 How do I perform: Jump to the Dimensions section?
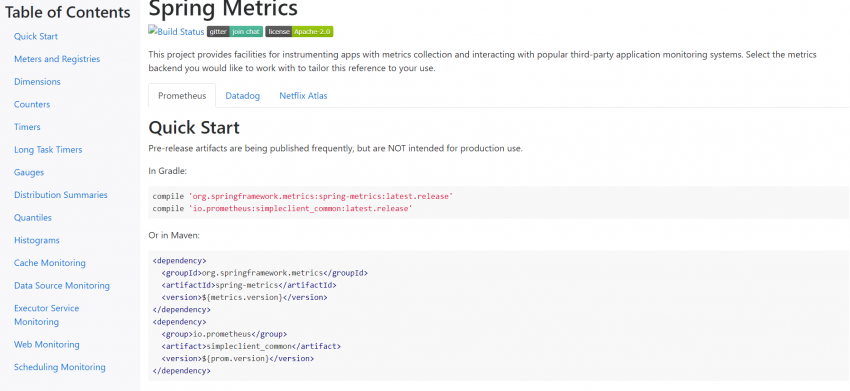[37, 82]
